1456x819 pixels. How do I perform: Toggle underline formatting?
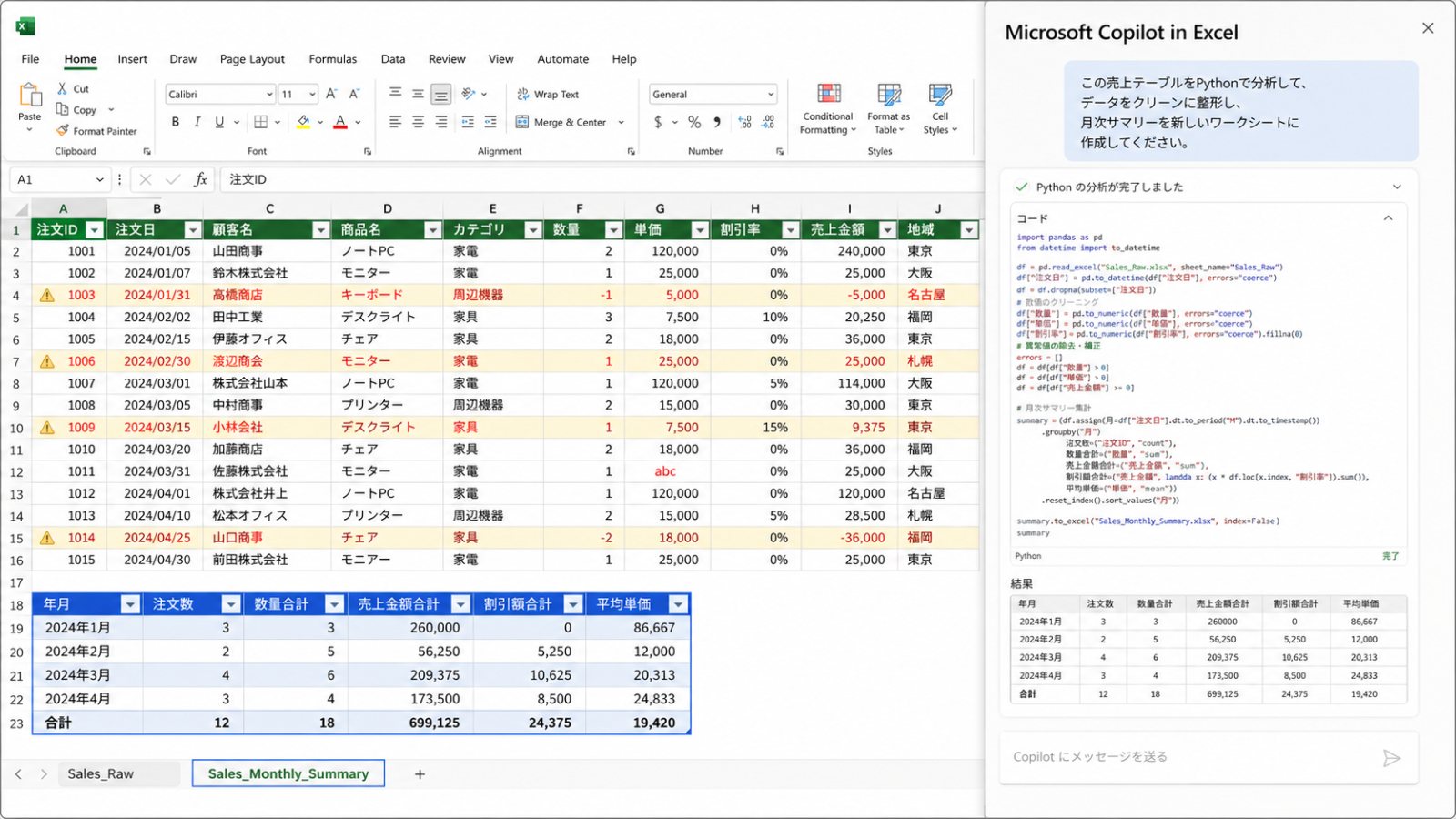point(219,122)
